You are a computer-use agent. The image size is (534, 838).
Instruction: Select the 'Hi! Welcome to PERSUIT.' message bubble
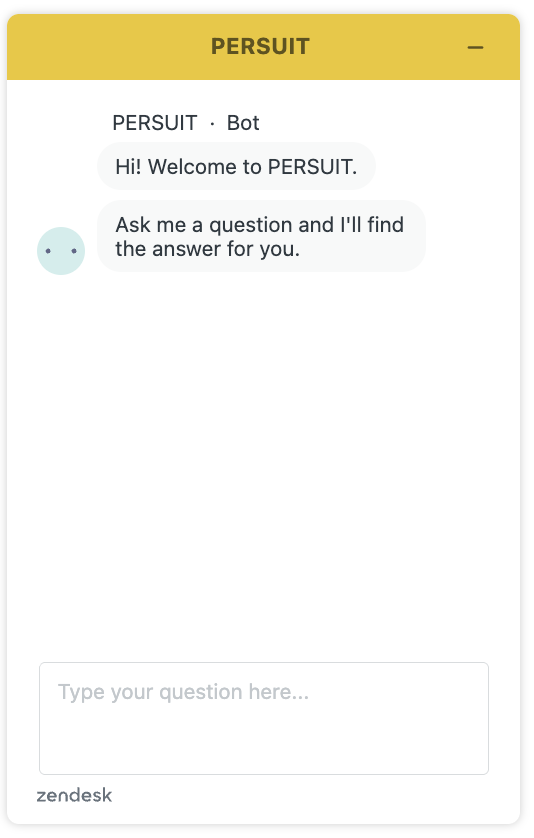click(x=236, y=166)
